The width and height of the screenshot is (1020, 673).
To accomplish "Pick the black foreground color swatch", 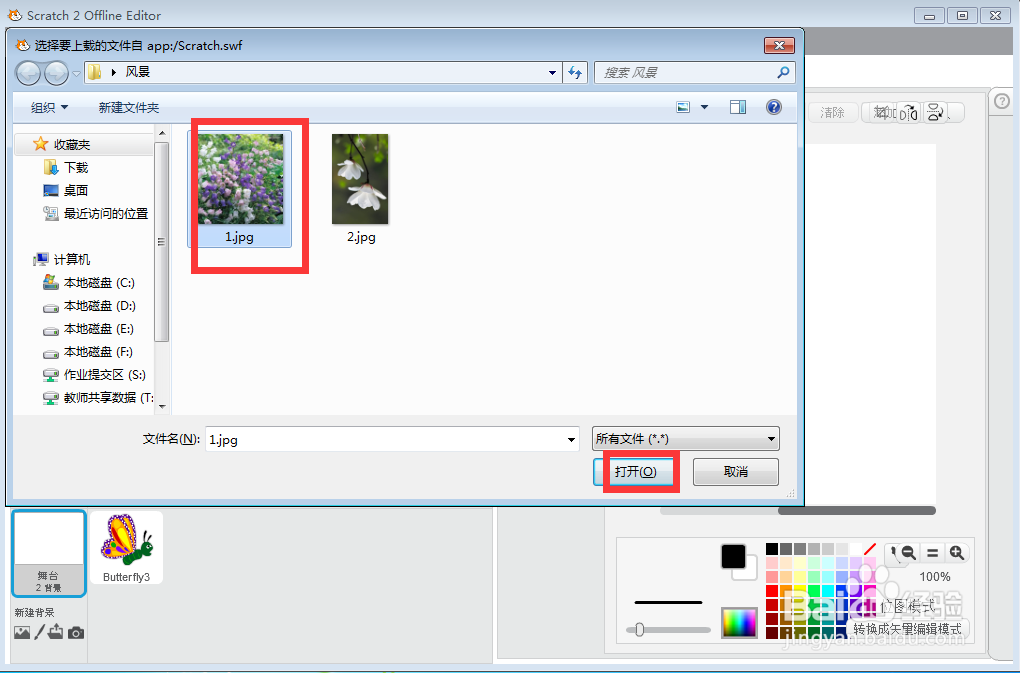I will (x=733, y=557).
